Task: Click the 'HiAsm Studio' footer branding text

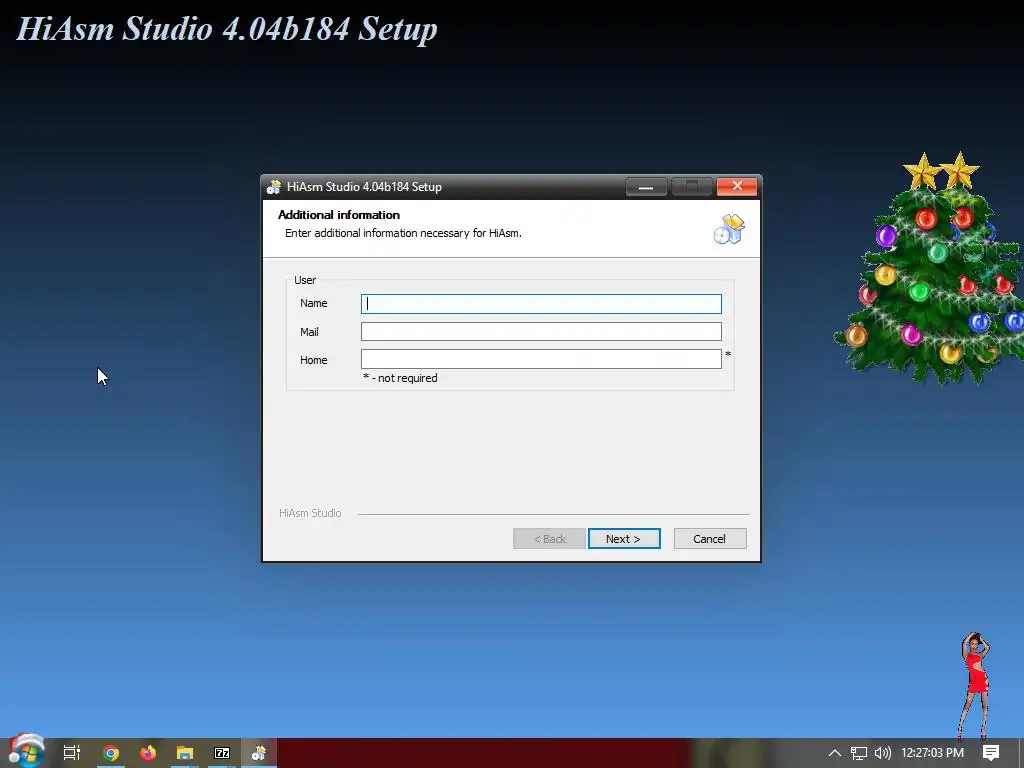Action: coord(310,513)
